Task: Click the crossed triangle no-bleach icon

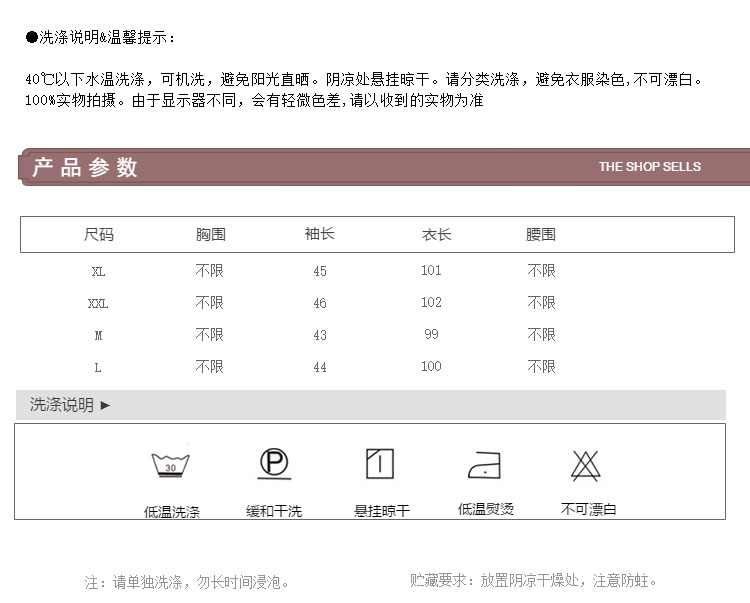Action: 585,465
